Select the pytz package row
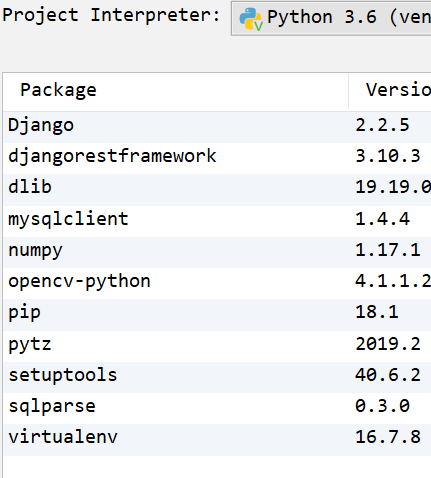Screen dimensions: 431x478 coord(217,346)
